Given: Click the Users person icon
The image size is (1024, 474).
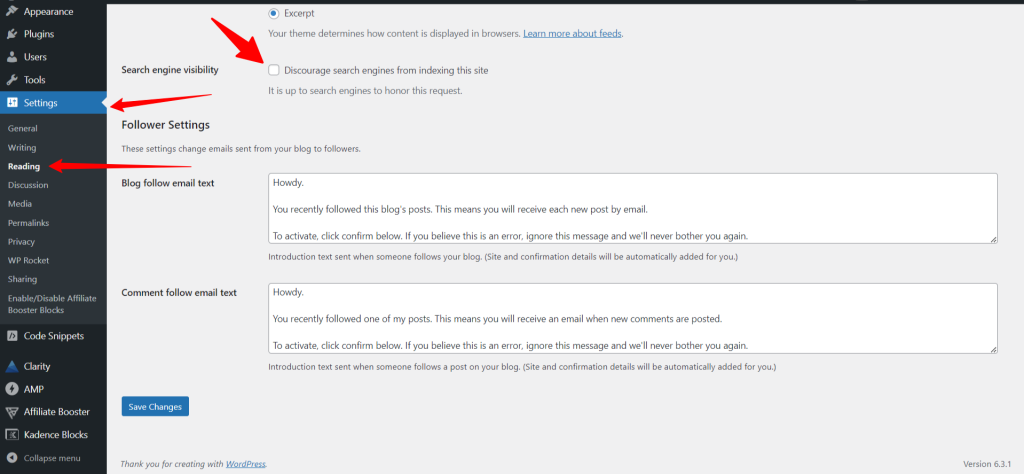Looking at the screenshot, I should (12, 57).
